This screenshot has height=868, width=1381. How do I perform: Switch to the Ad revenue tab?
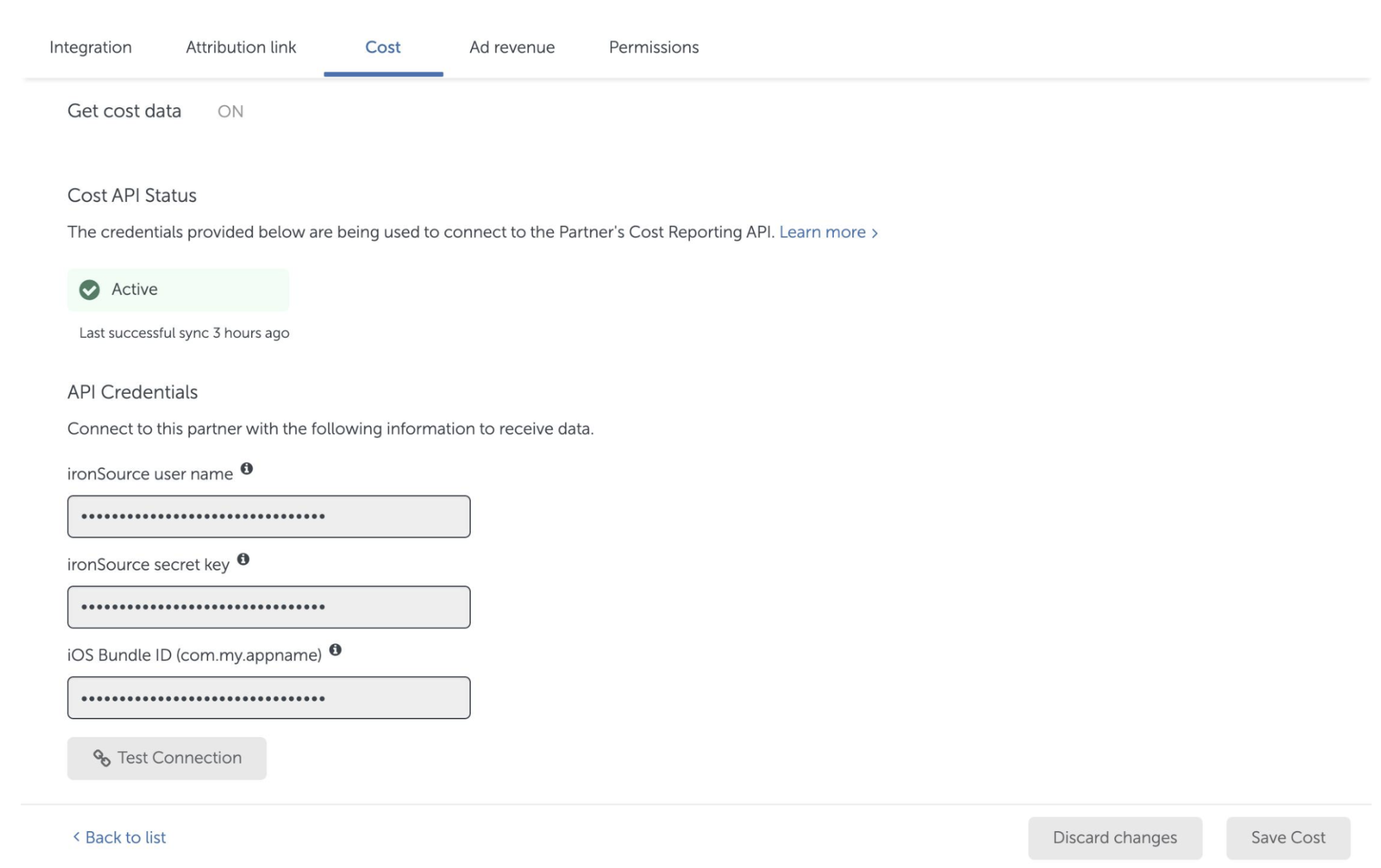pyautogui.click(x=512, y=46)
